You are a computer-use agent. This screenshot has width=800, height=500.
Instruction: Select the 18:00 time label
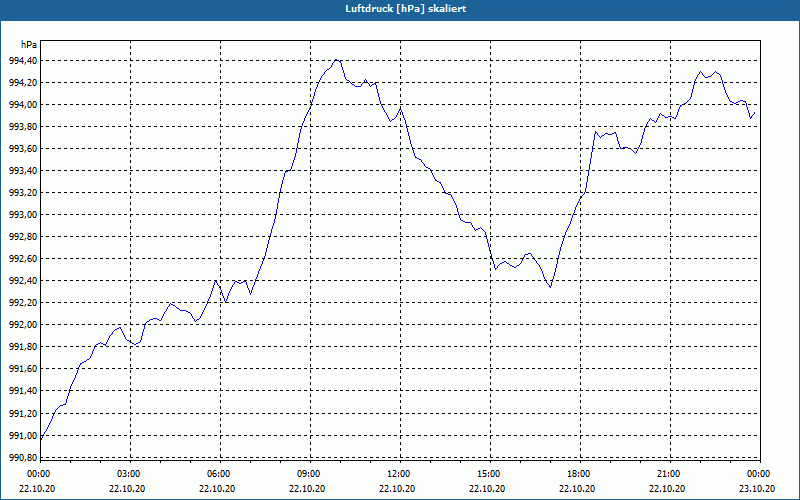click(579, 474)
